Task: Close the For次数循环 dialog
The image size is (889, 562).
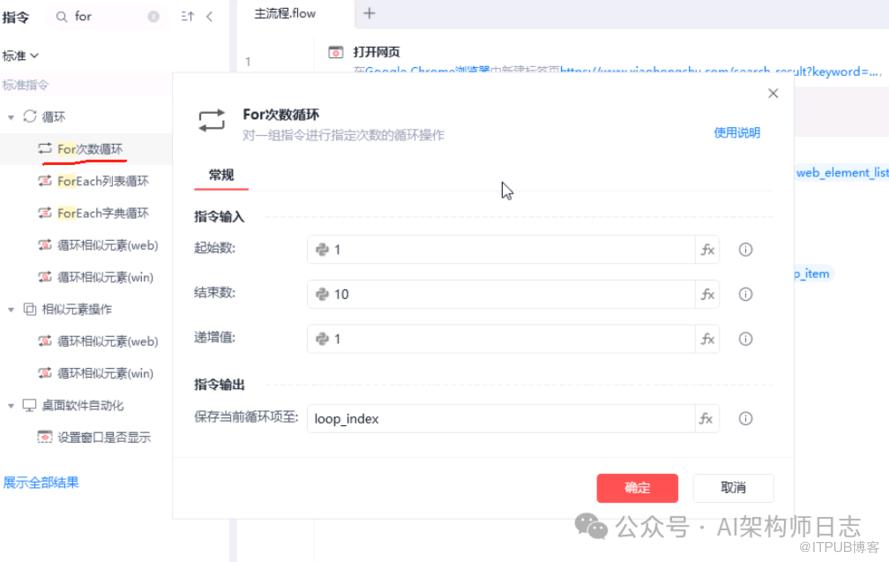Action: pos(773,94)
